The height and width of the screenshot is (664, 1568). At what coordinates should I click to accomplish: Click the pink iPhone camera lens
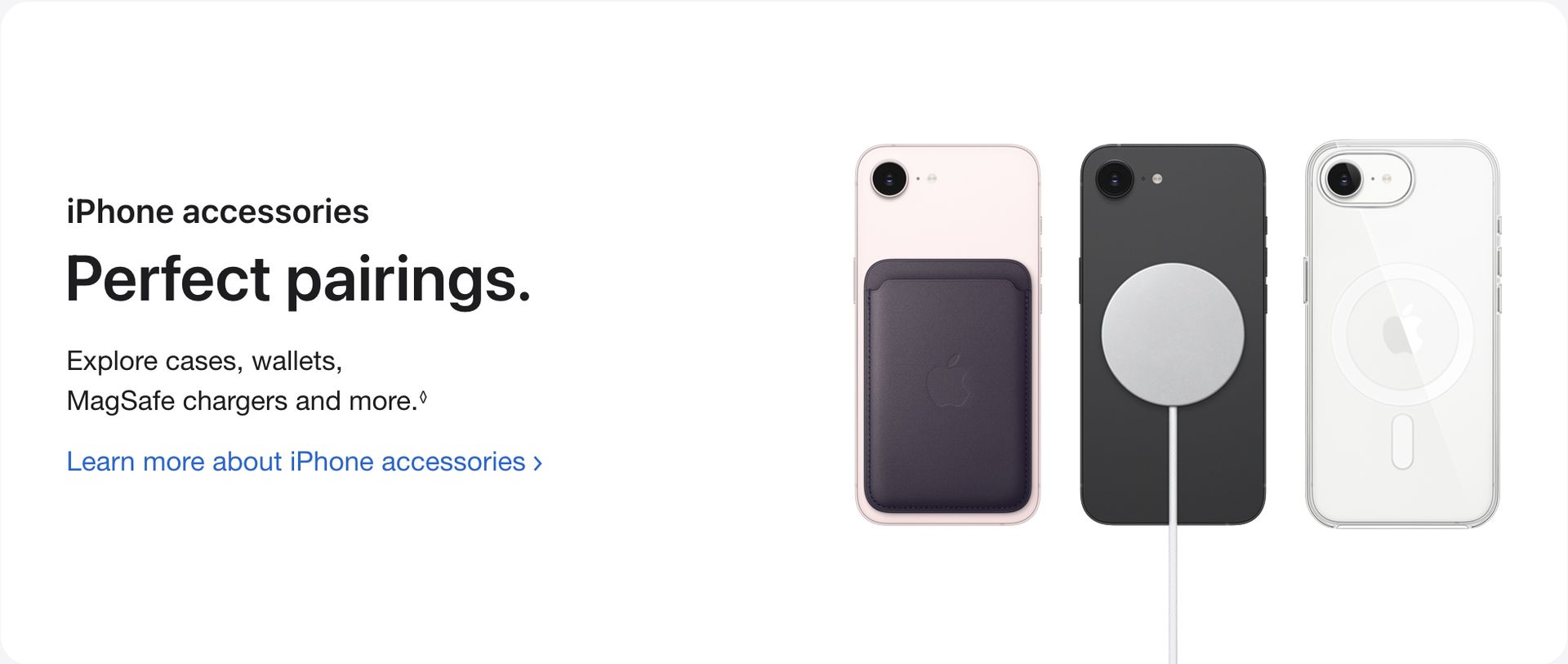pyautogui.click(x=889, y=178)
